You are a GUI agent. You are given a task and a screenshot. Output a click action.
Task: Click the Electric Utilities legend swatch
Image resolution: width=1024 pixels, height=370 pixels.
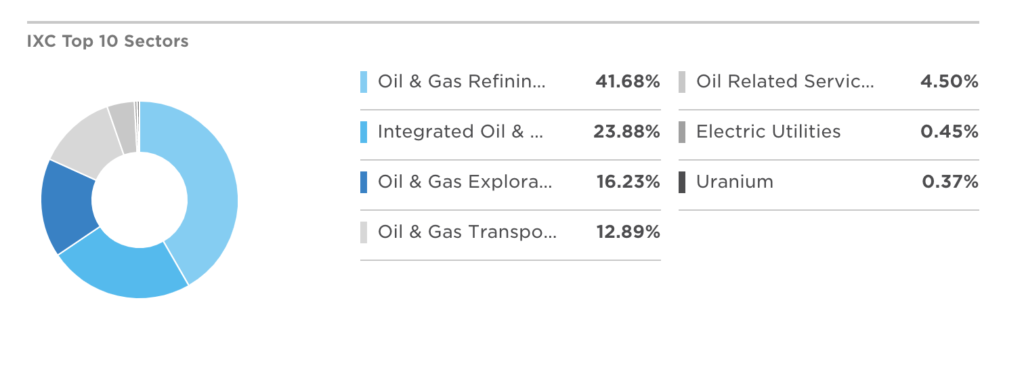point(682,132)
